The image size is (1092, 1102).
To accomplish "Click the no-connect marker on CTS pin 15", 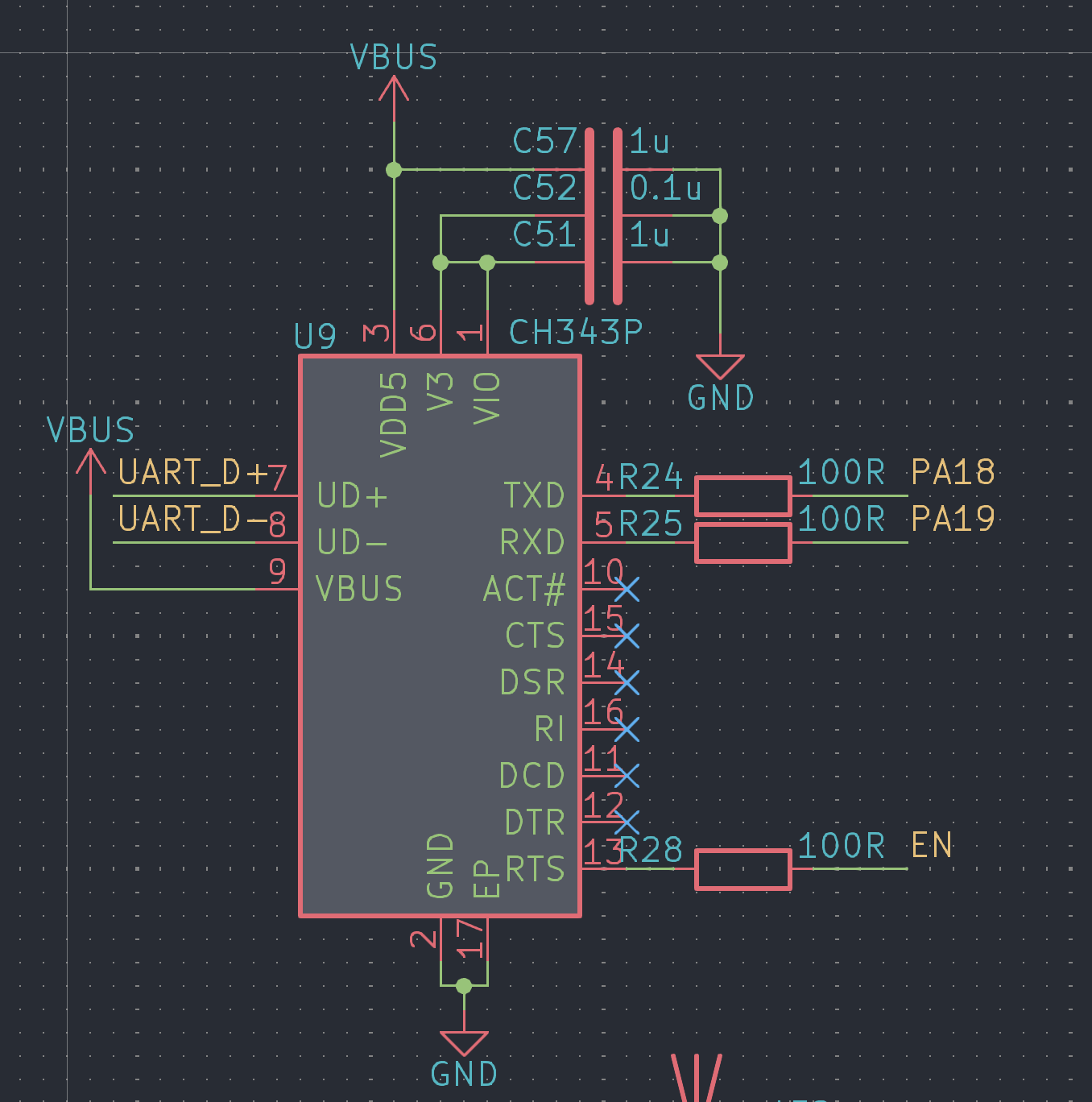I will pyautogui.click(x=627, y=636).
